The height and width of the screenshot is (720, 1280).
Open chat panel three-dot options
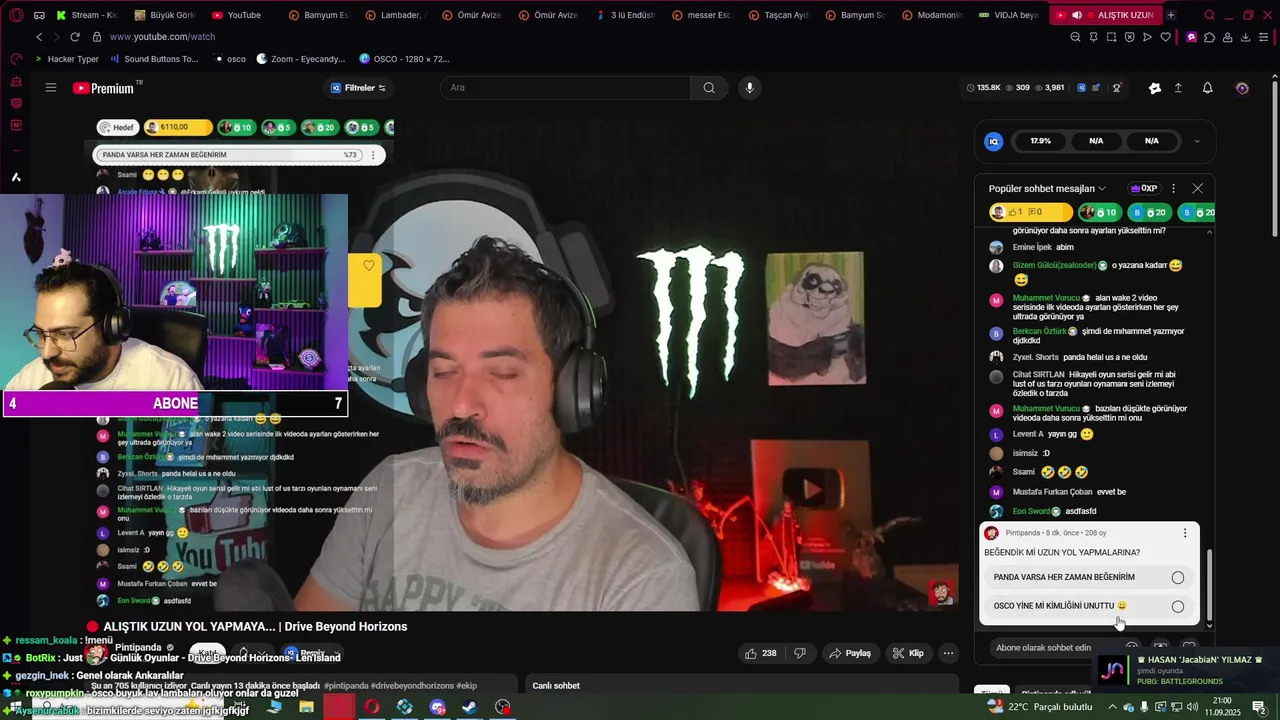click(x=1173, y=188)
